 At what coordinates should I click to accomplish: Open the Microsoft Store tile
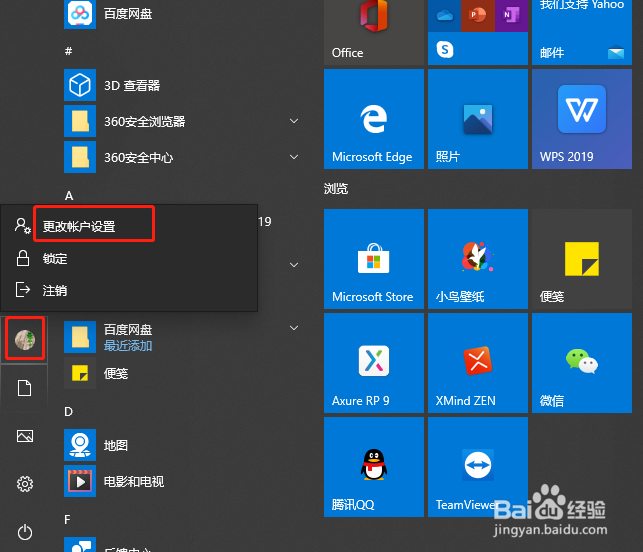coord(374,259)
